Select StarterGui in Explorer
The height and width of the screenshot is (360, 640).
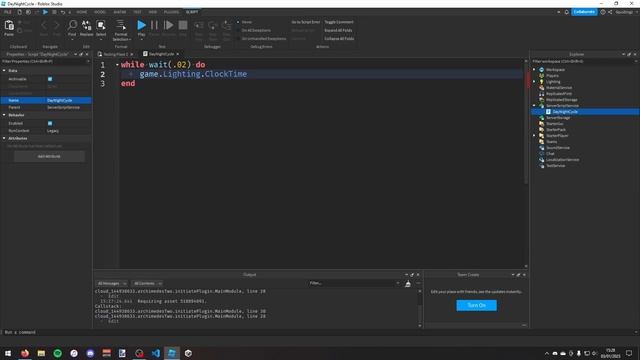554,124
